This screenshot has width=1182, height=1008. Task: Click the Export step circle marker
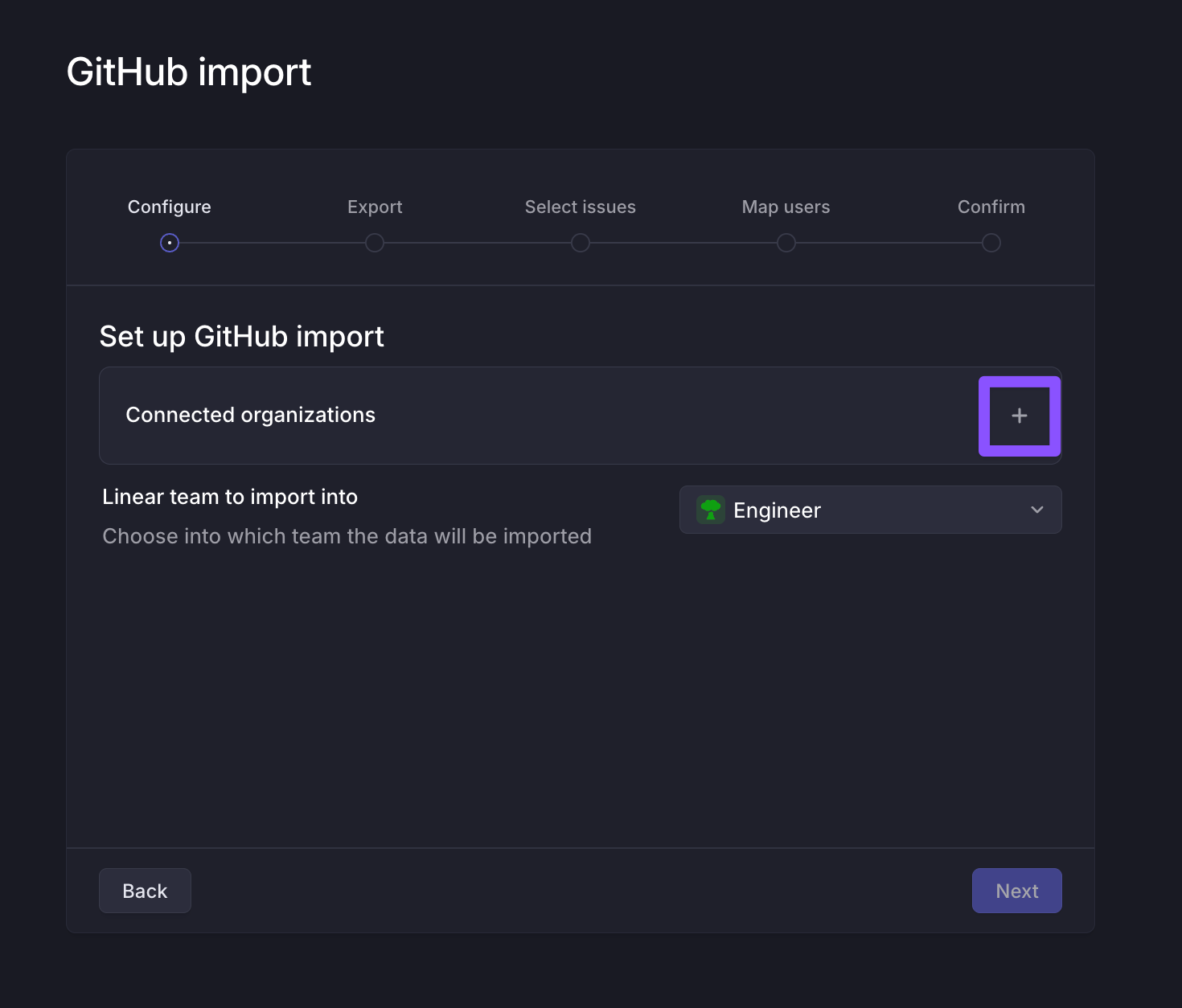375,243
